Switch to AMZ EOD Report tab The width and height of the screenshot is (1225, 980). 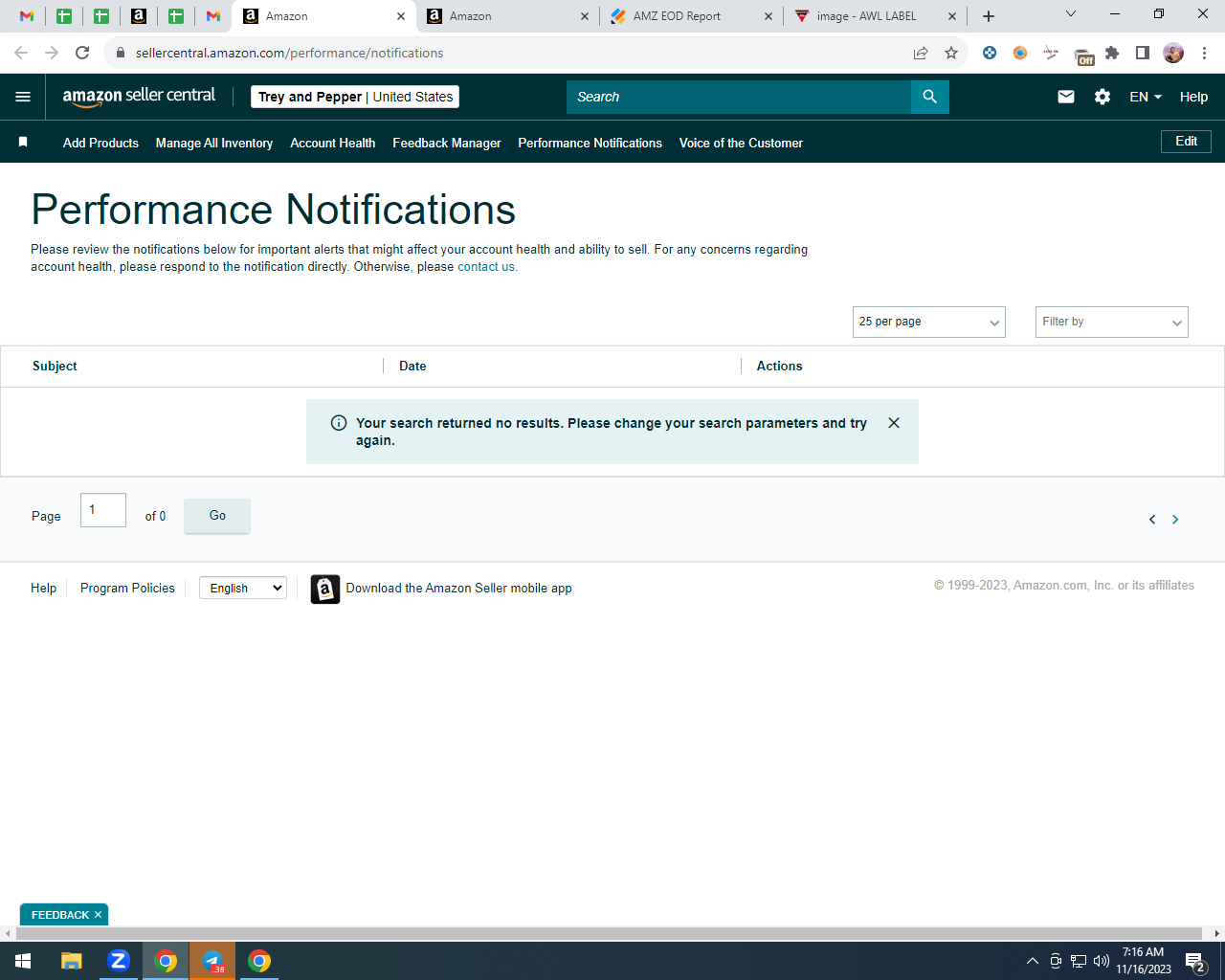(689, 16)
